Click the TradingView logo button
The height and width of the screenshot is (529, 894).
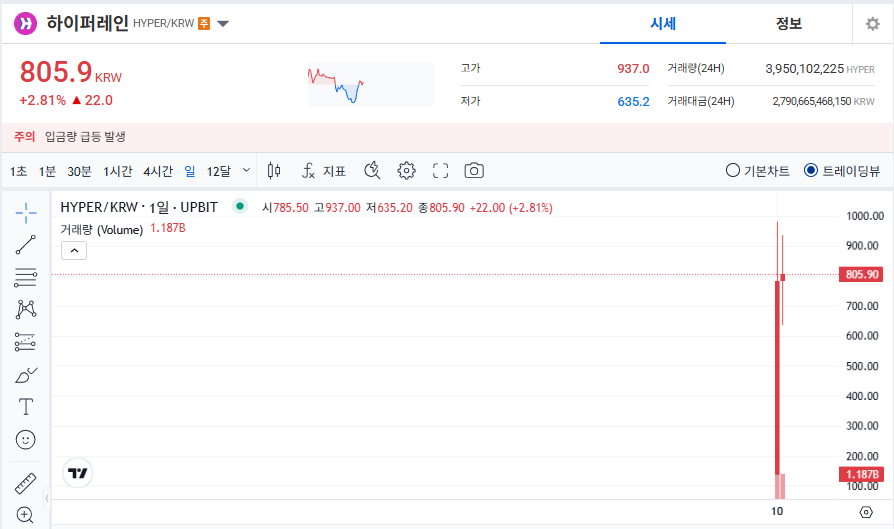pos(78,473)
